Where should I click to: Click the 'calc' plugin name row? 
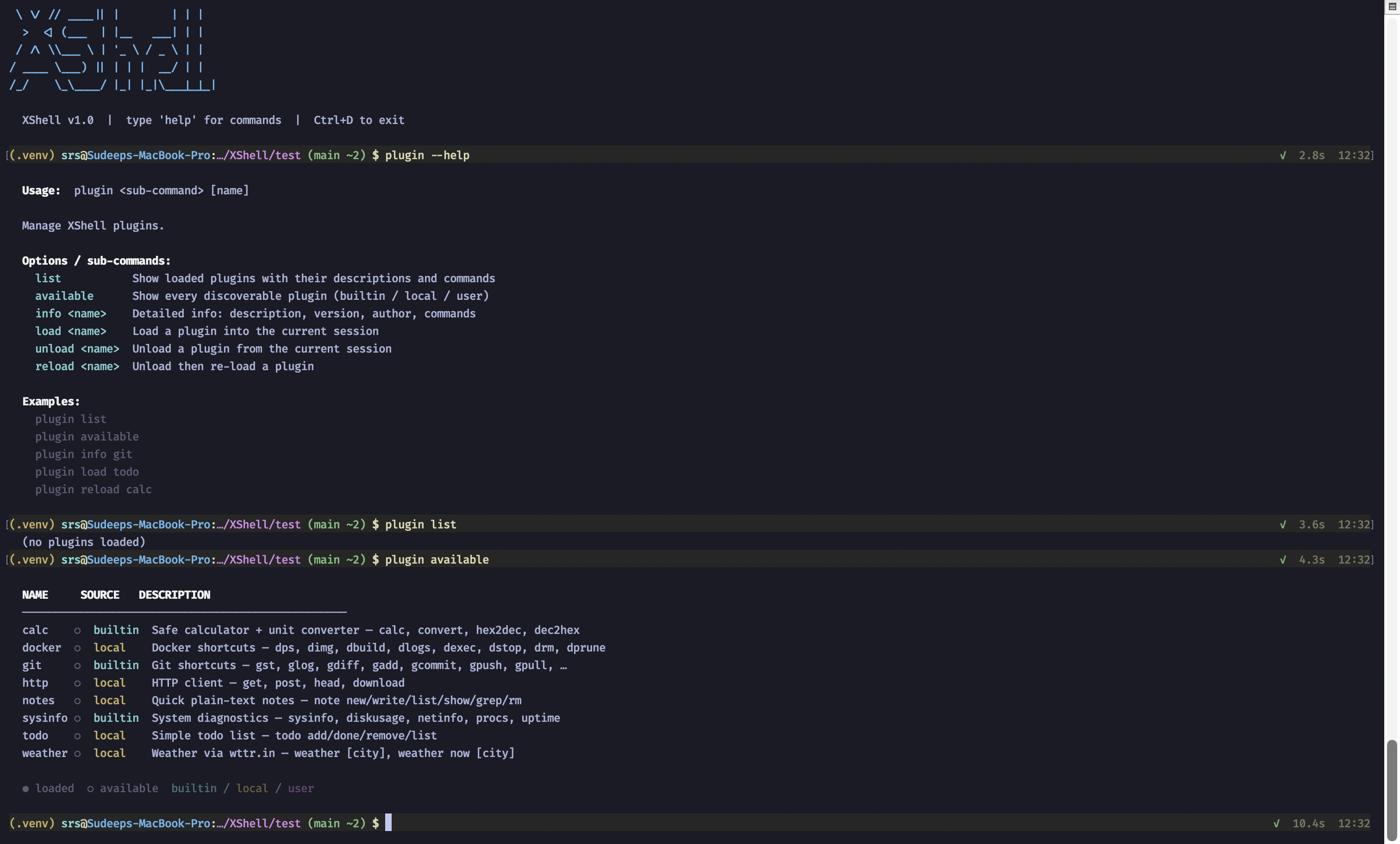tap(35, 630)
